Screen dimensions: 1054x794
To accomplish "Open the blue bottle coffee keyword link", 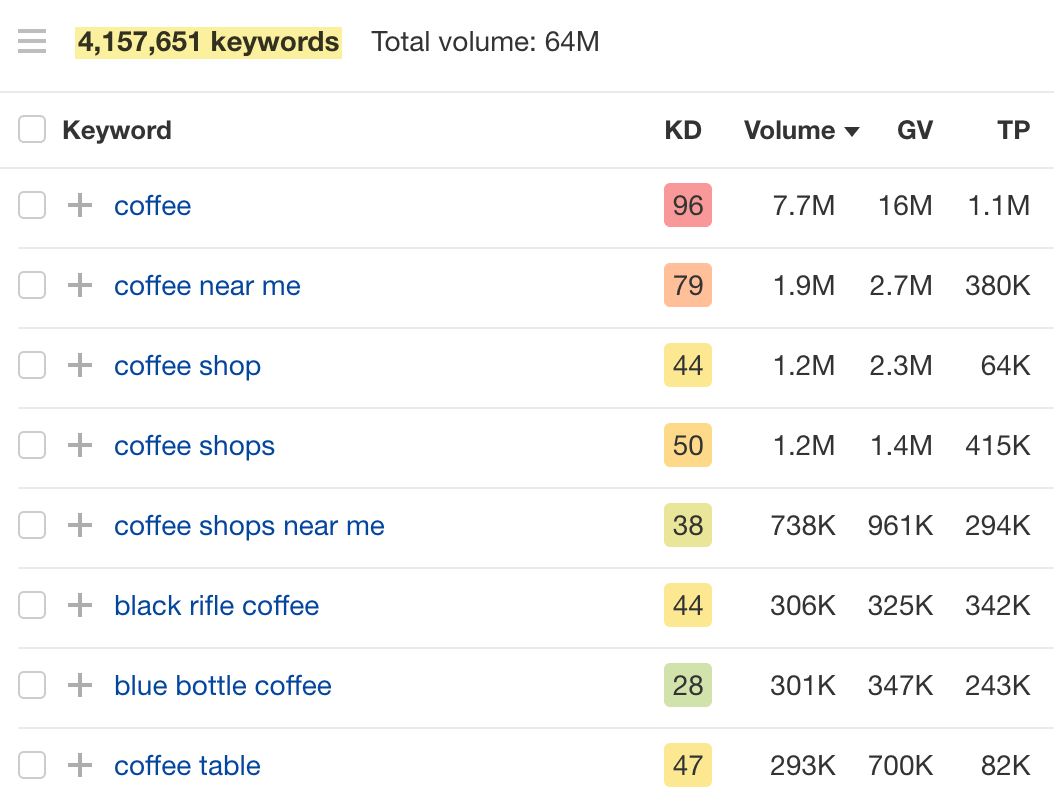I will click(x=222, y=686).
